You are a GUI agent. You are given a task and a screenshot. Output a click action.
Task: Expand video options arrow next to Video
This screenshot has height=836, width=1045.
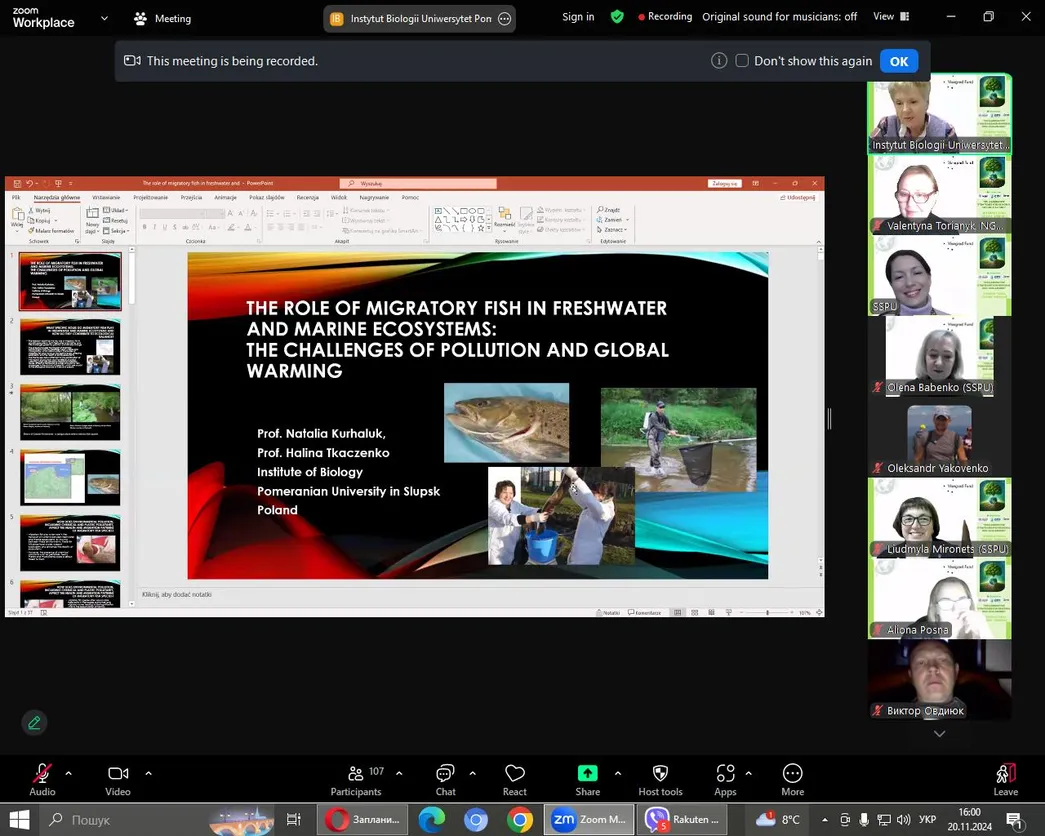[x=148, y=773]
